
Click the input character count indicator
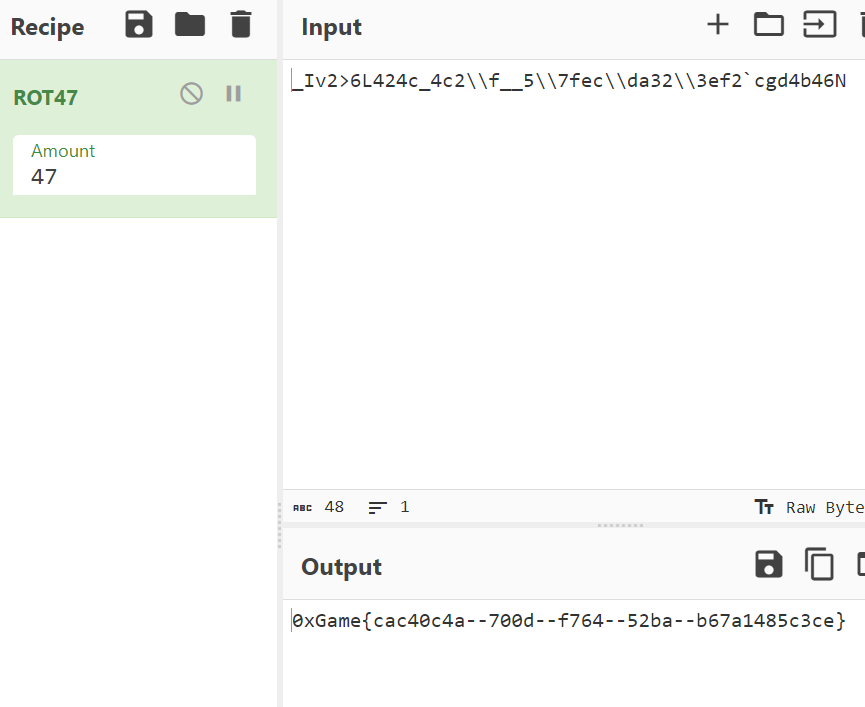[x=318, y=507]
